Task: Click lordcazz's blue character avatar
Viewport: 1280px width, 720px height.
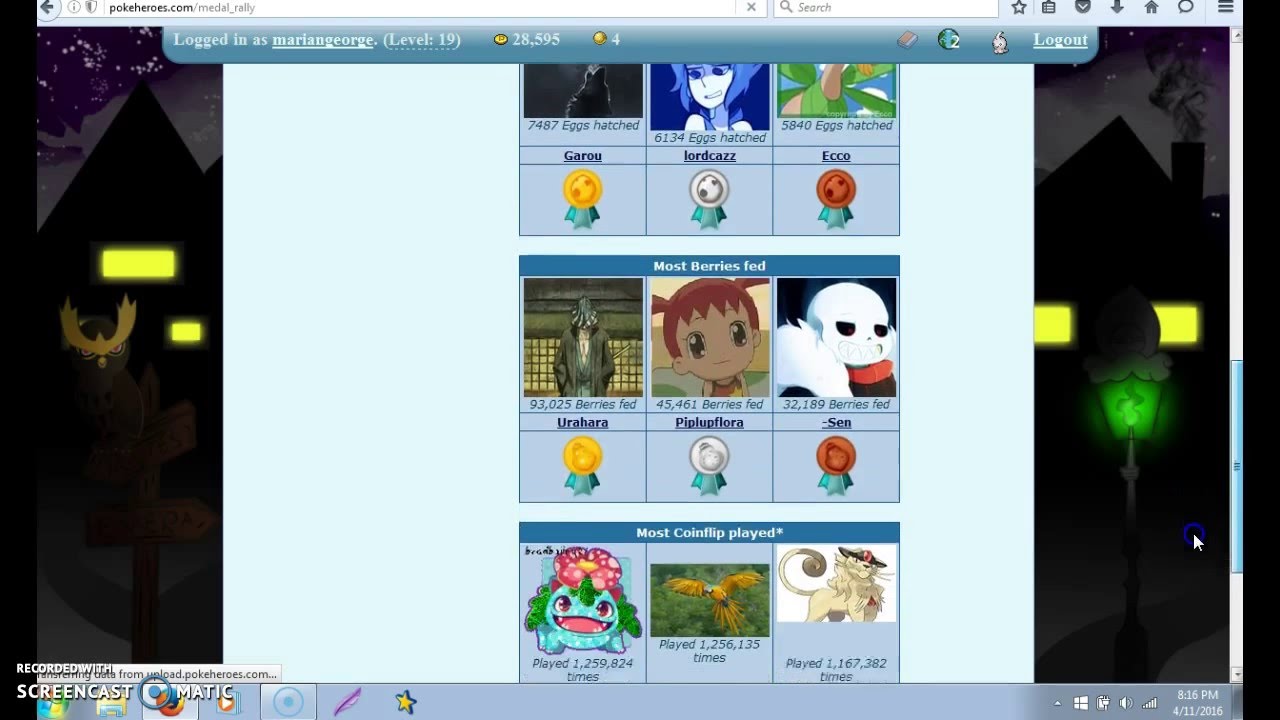Action: 710,96
